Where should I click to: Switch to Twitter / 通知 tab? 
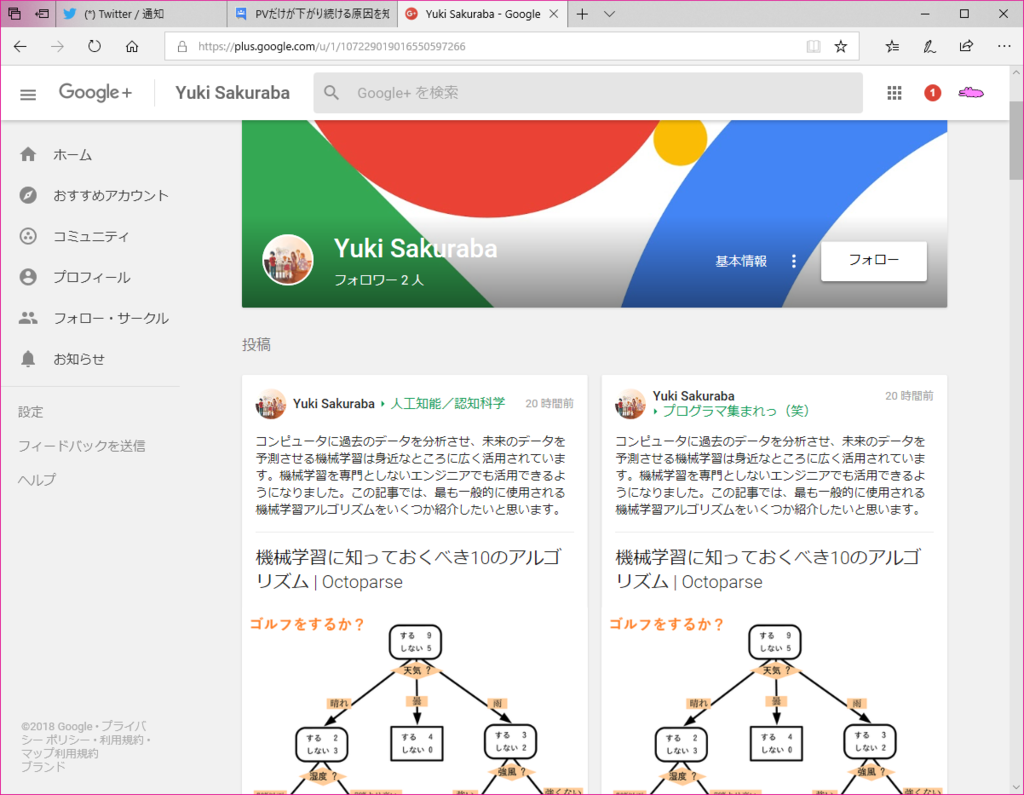(x=141, y=14)
